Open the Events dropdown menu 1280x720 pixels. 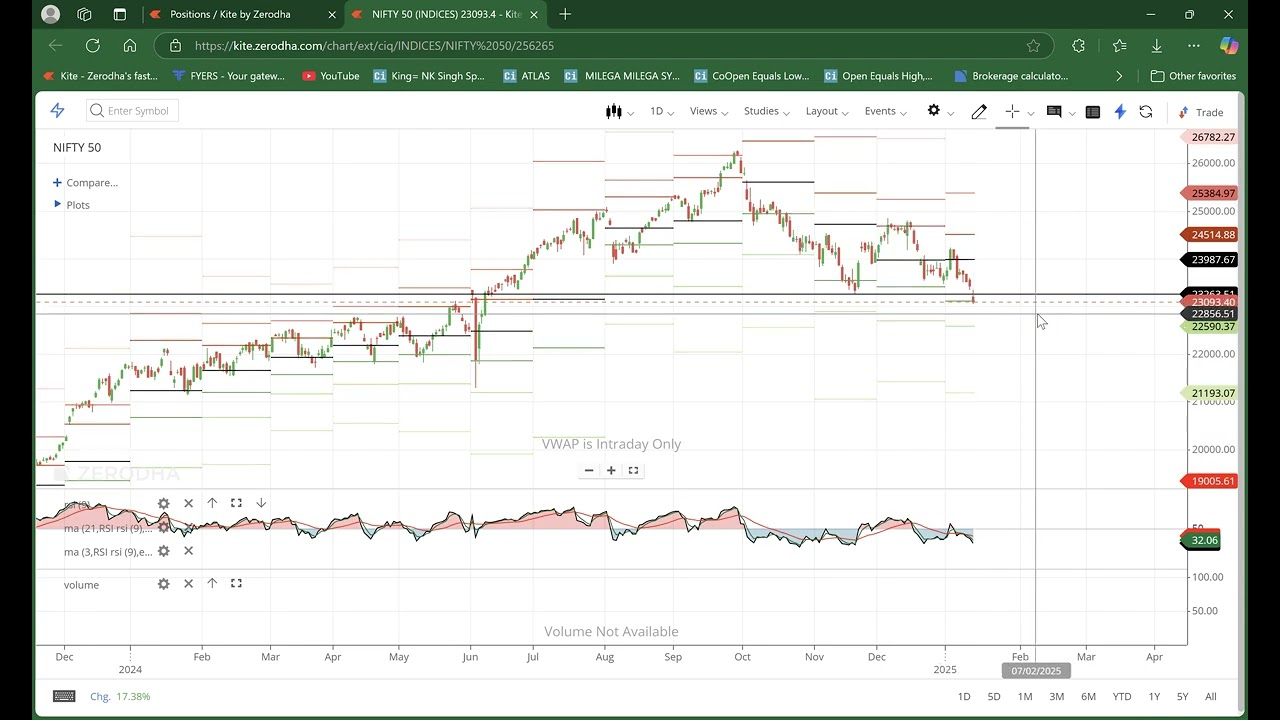point(886,111)
